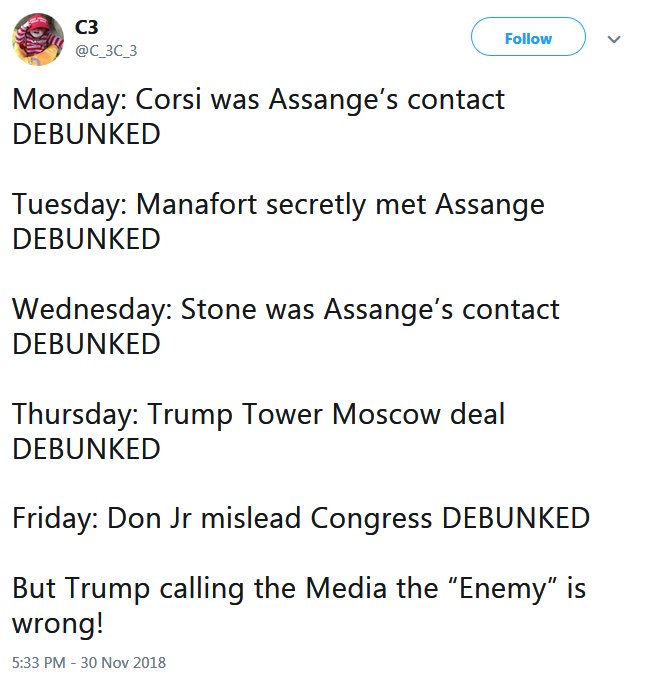This screenshot has width=651, height=684.
Task: Click DEBUNKED below the Tuesday line
Action: point(86,240)
